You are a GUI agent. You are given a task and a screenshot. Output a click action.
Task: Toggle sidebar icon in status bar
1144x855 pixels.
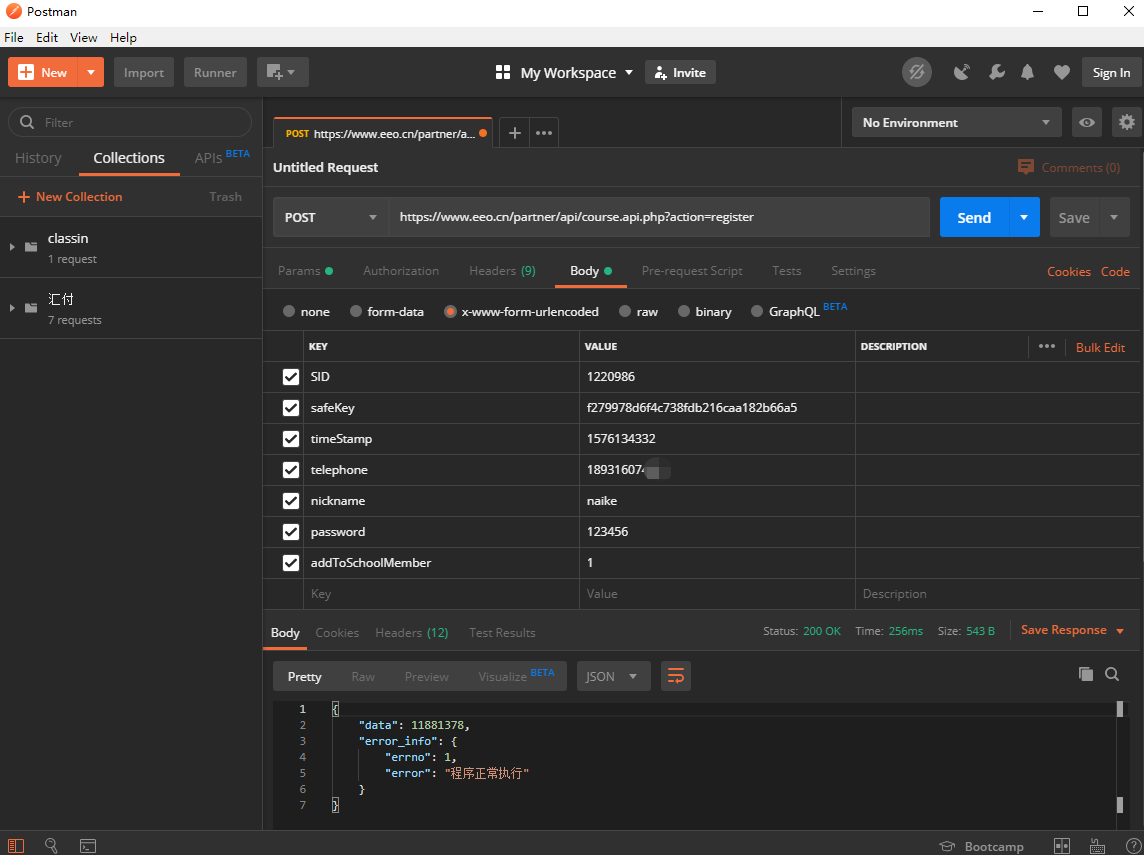(x=16, y=846)
